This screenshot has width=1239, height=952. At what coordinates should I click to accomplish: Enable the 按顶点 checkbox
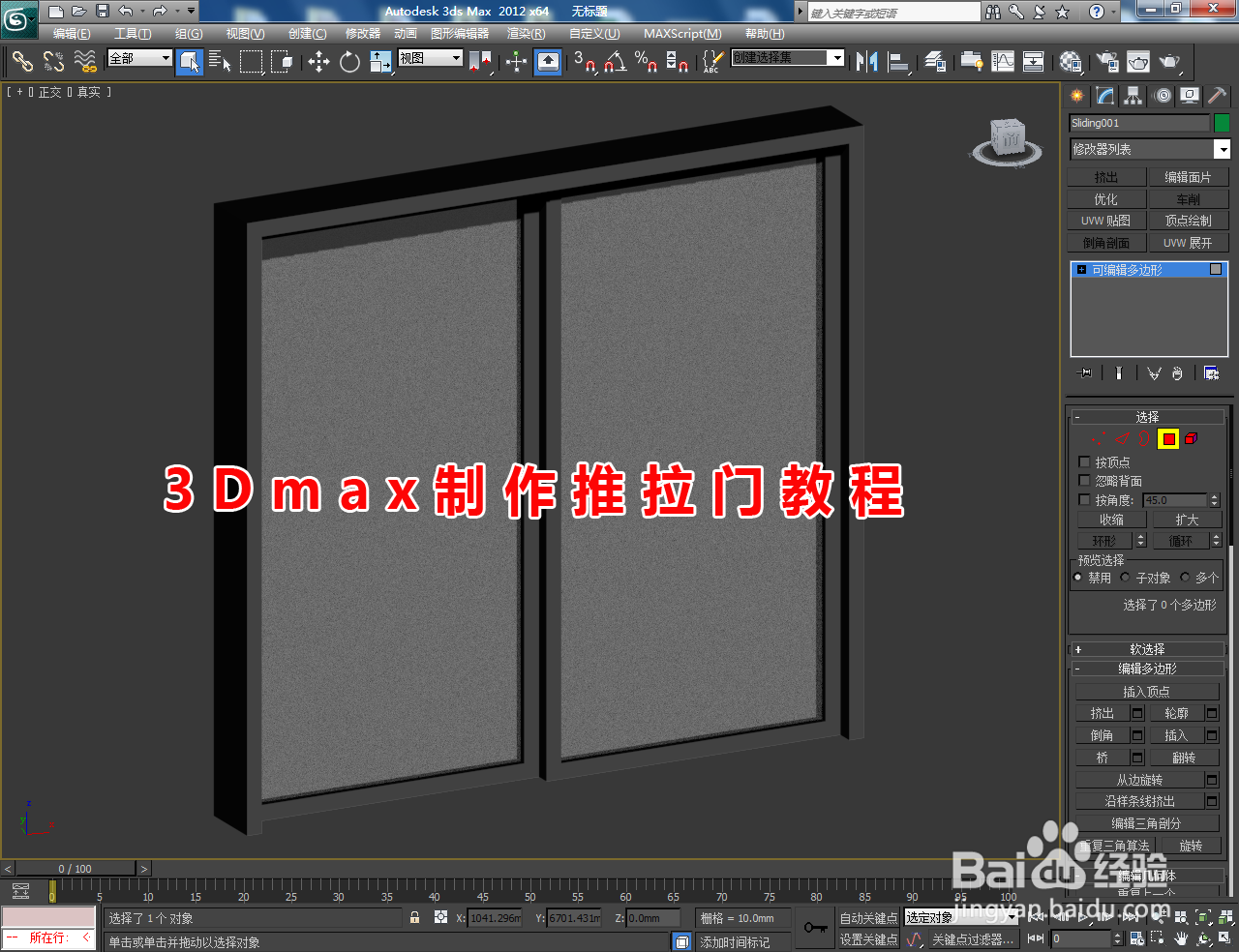point(1085,461)
